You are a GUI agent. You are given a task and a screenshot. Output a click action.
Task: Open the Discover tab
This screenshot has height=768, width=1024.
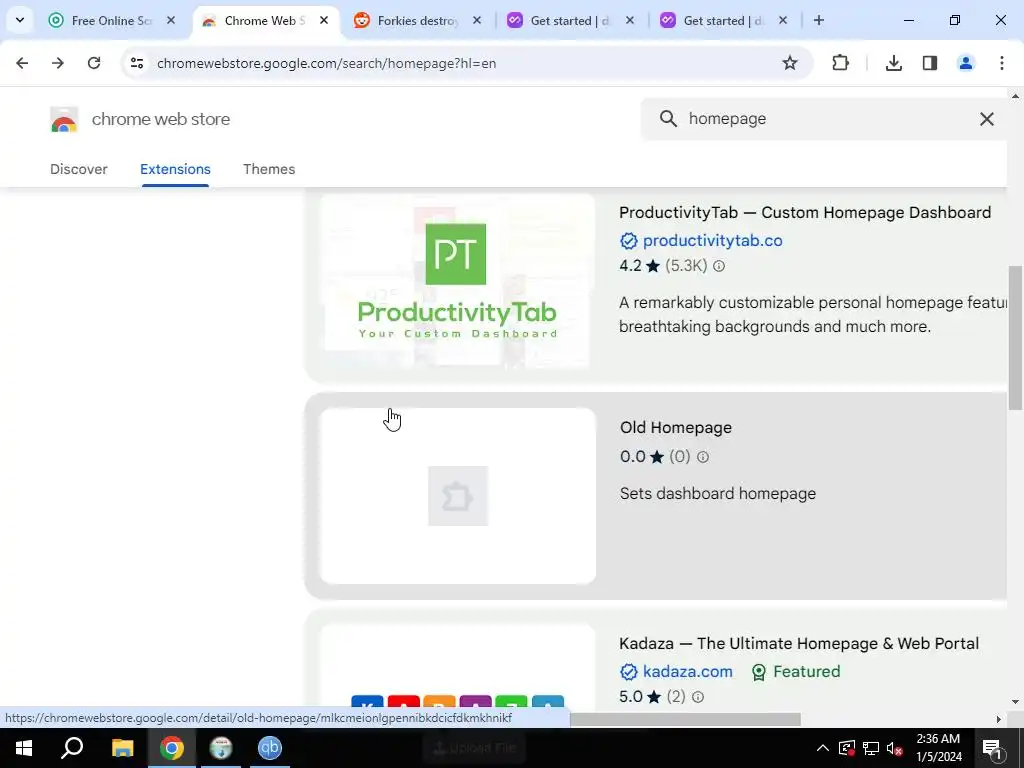[79, 169]
